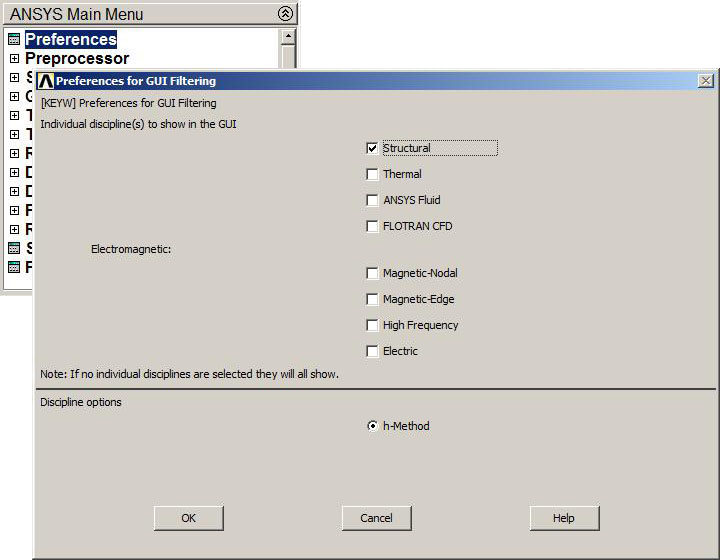Screen dimensions: 720x560
Task: Turn on the Magnetic-Edge checkbox
Action: [x=373, y=299]
